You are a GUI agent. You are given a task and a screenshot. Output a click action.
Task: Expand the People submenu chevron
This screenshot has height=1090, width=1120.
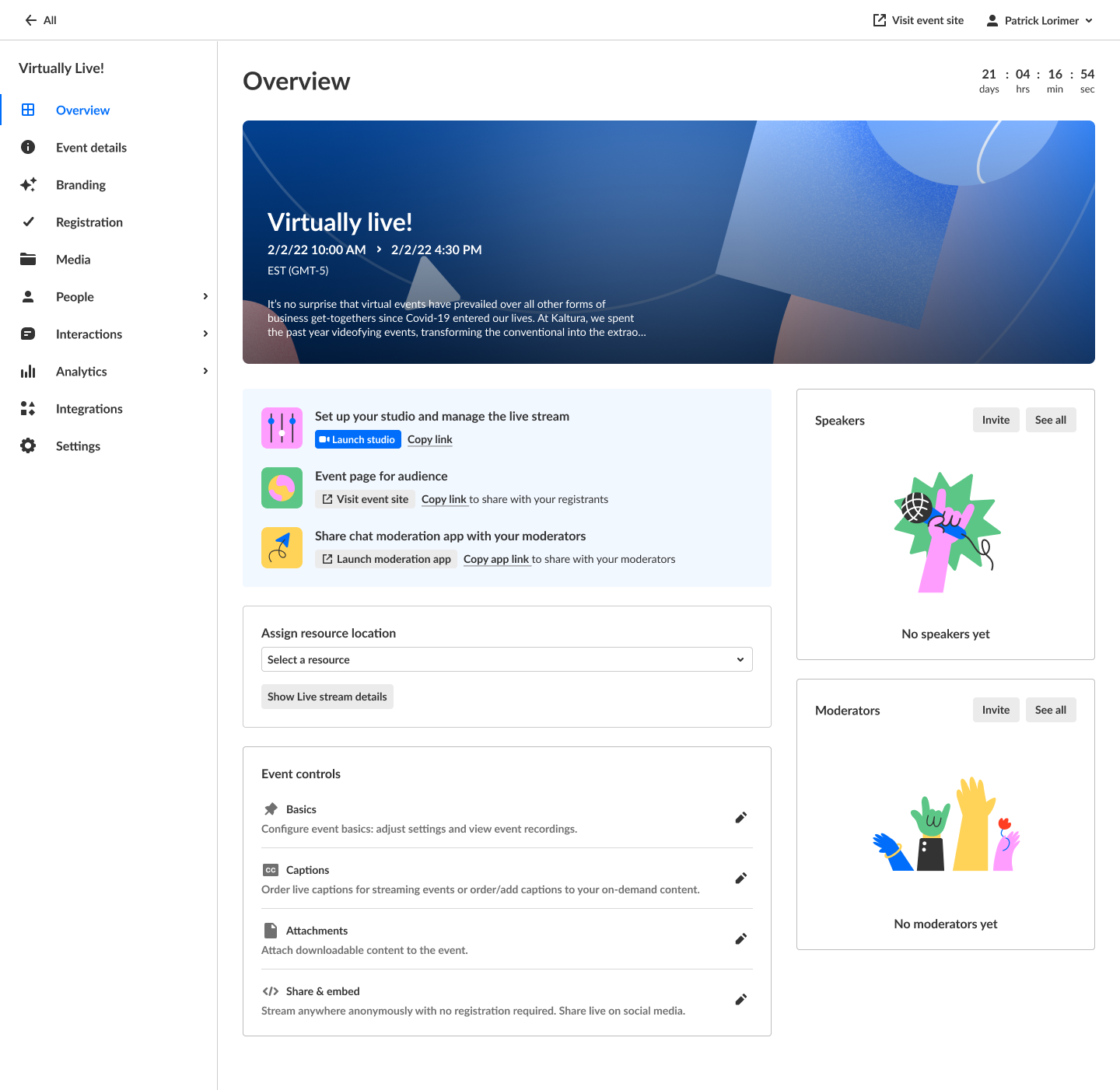point(205,296)
